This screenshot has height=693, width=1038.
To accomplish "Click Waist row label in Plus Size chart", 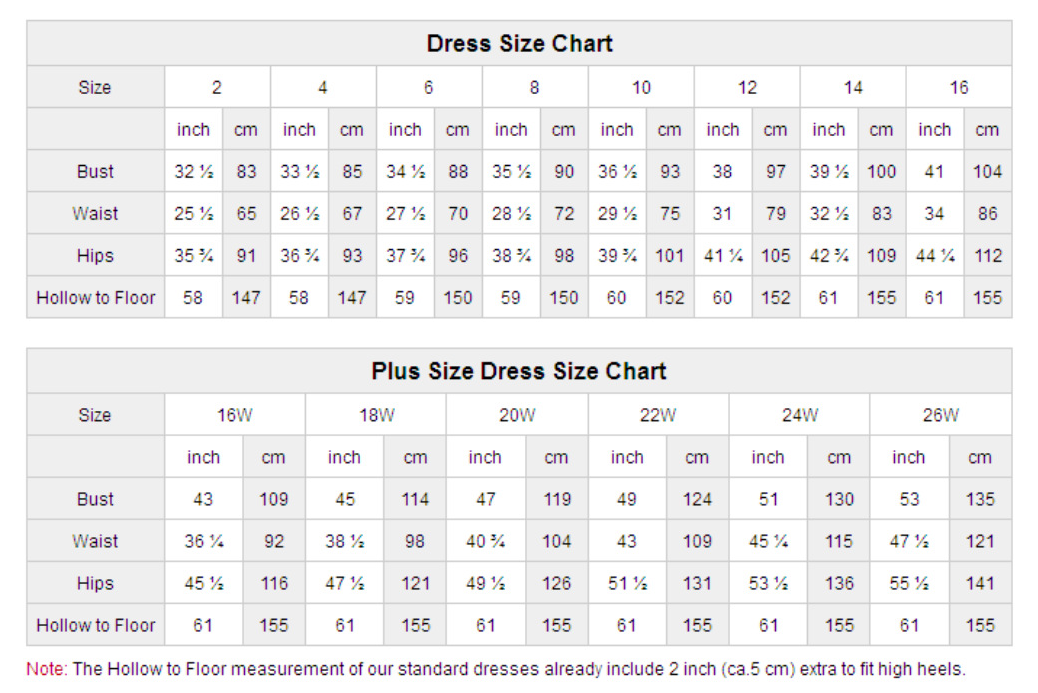I will click(95, 541).
